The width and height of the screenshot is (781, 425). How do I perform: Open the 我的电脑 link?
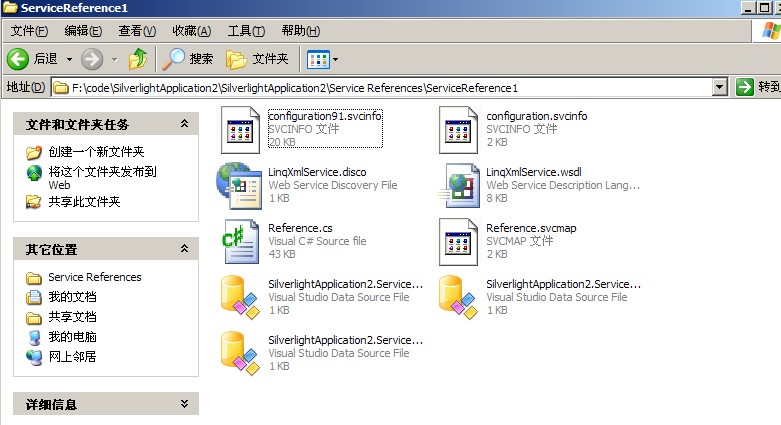tap(72, 337)
